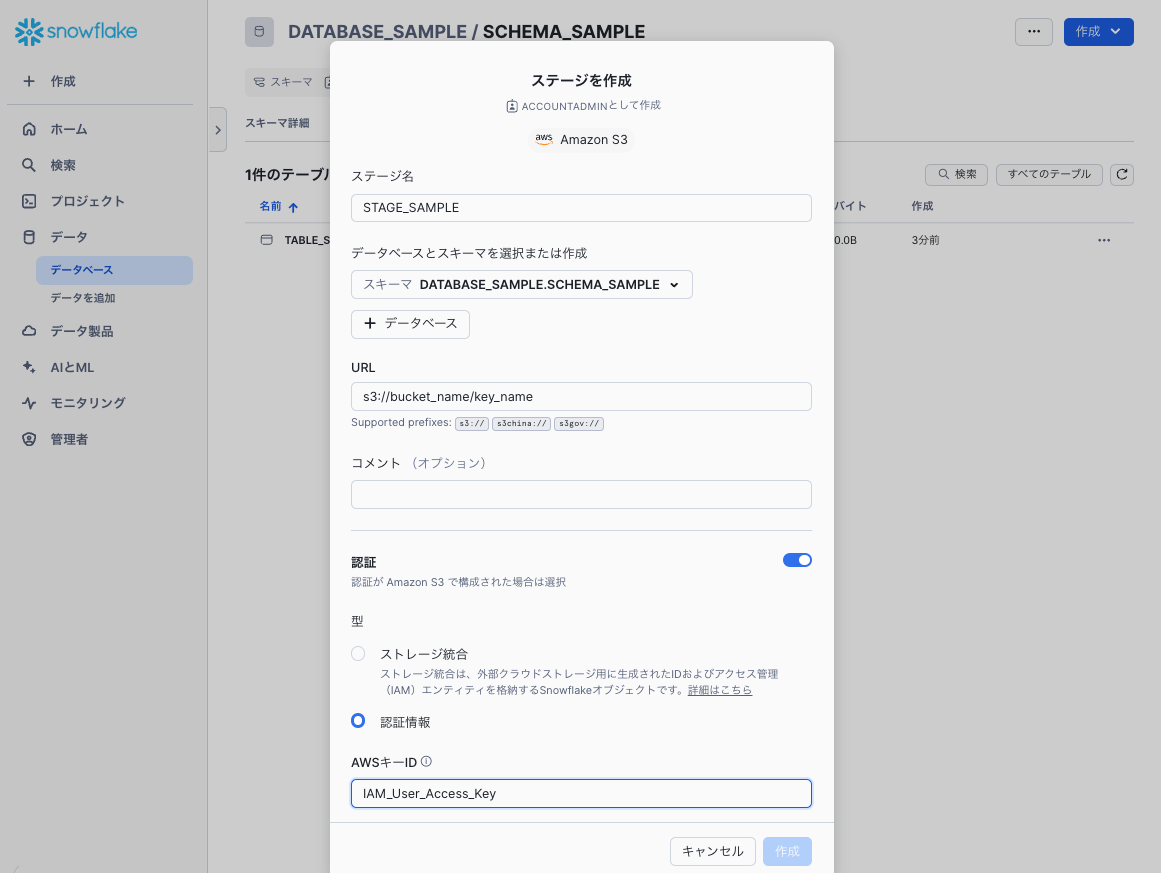Click the スキーマ tab icon
Image resolution: width=1161 pixels, height=873 pixels.
259,82
